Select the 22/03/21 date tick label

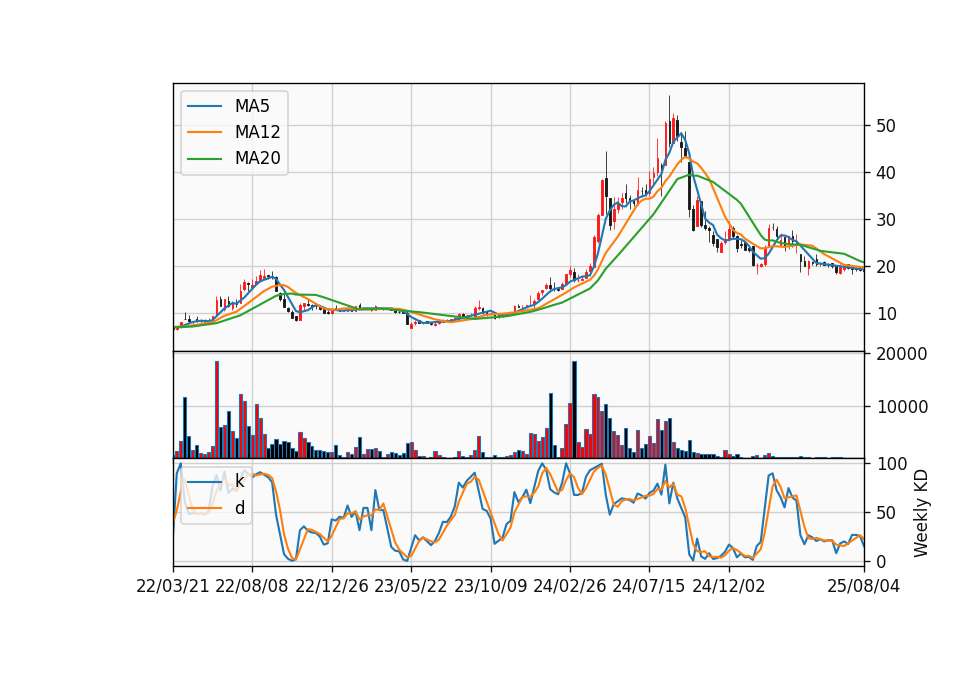[x=173, y=586]
